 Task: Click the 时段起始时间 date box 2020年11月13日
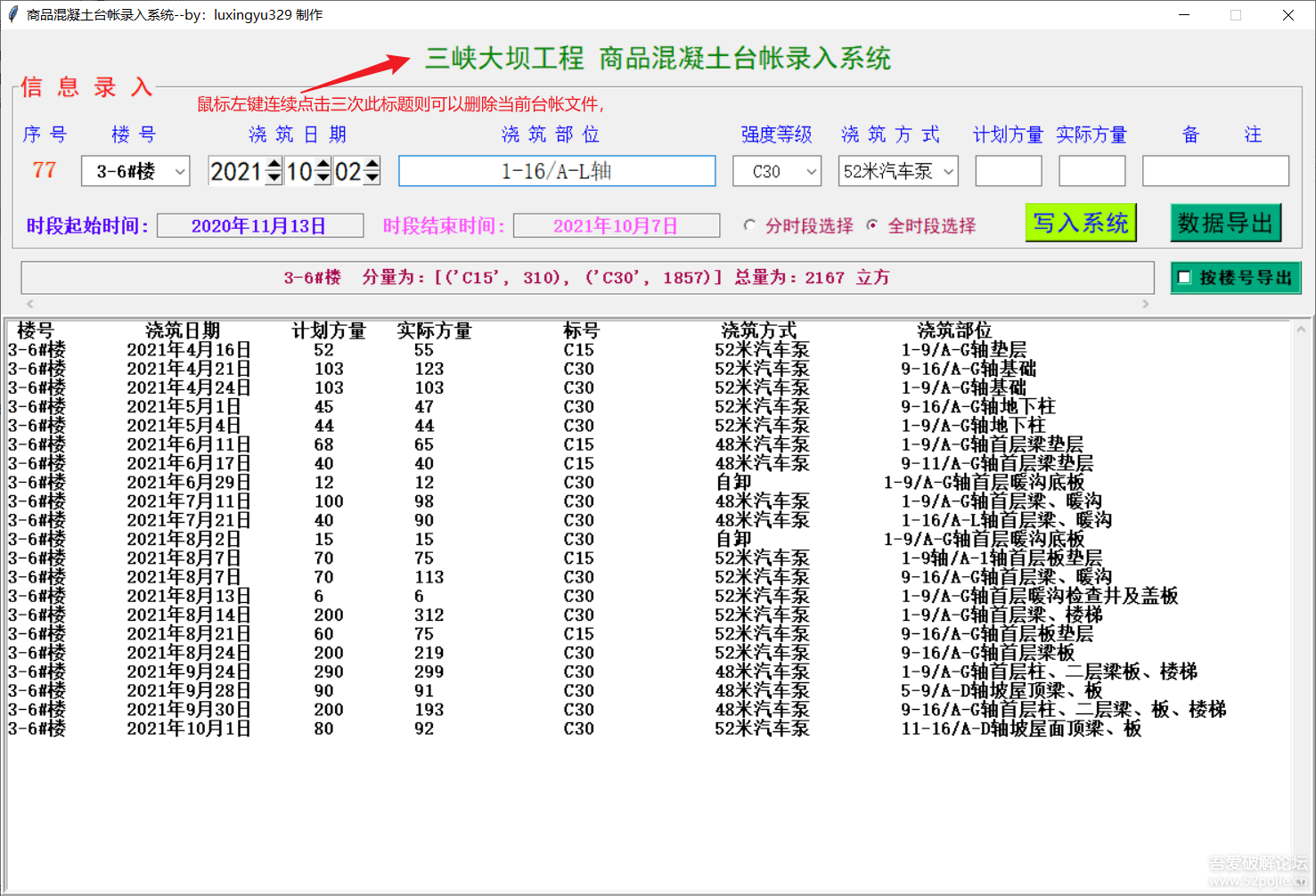pyautogui.click(x=260, y=225)
